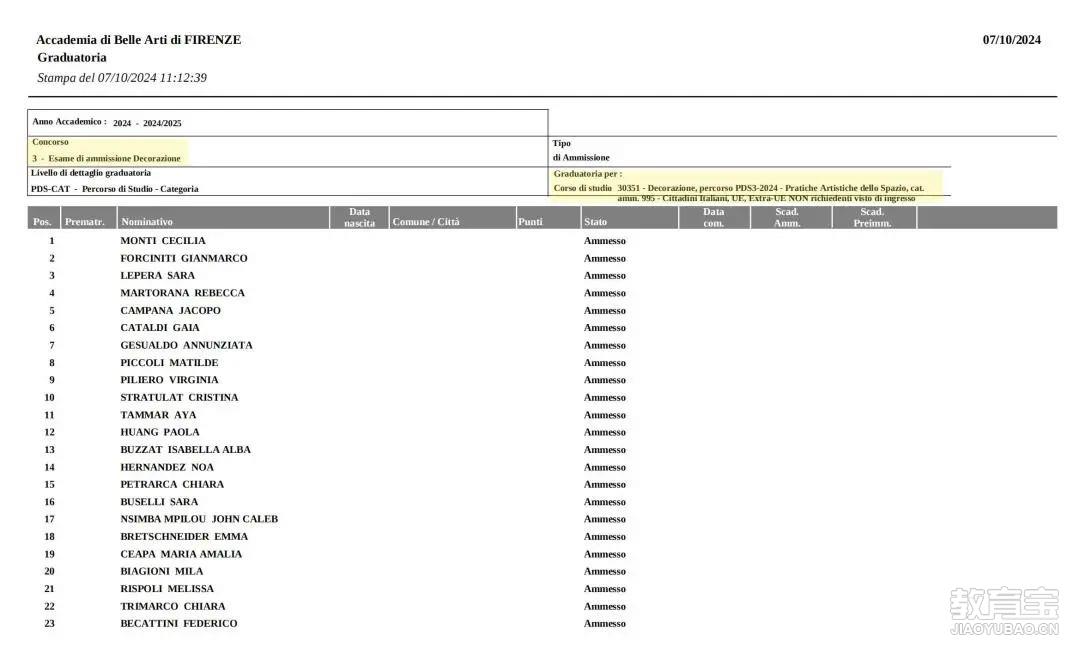Click position number 1 in first row

tap(51, 240)
